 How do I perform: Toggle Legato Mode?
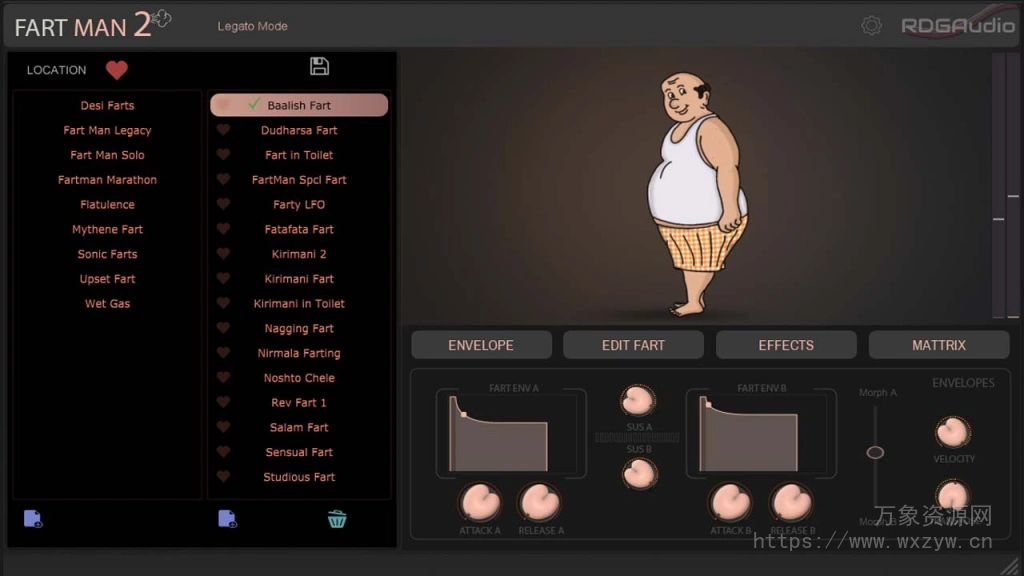pyautogui.click(x=252, y=26)
